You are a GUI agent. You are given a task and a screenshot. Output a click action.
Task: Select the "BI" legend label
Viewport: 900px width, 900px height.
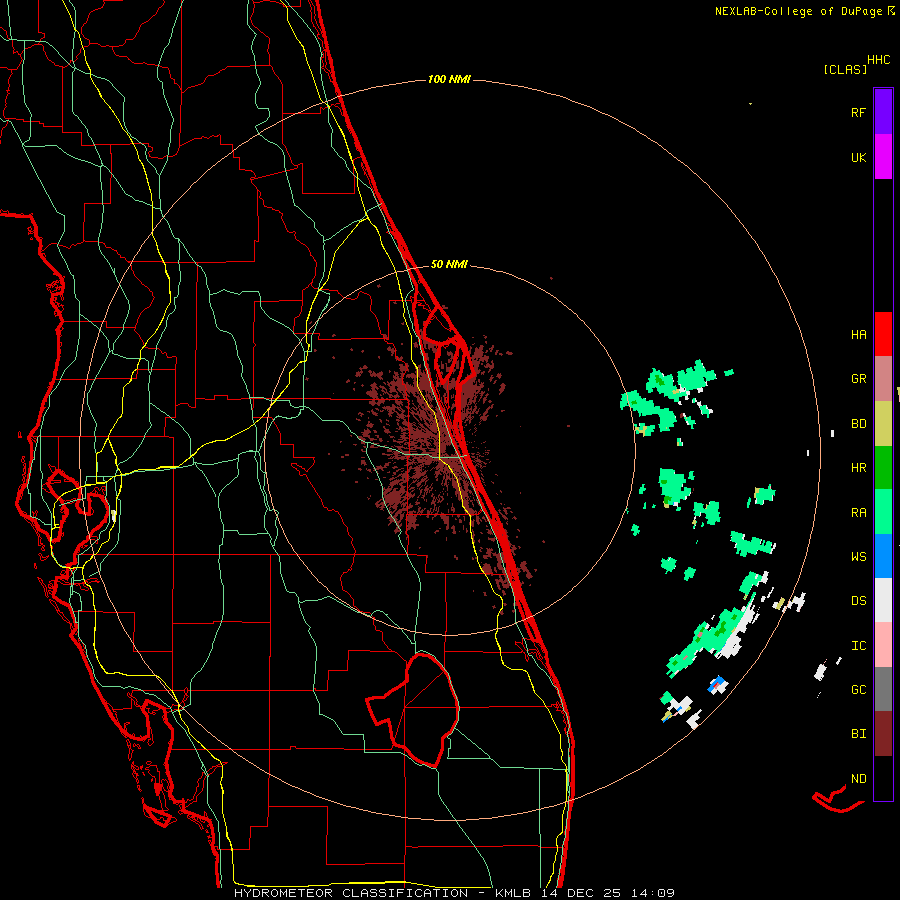pos(858,734)
